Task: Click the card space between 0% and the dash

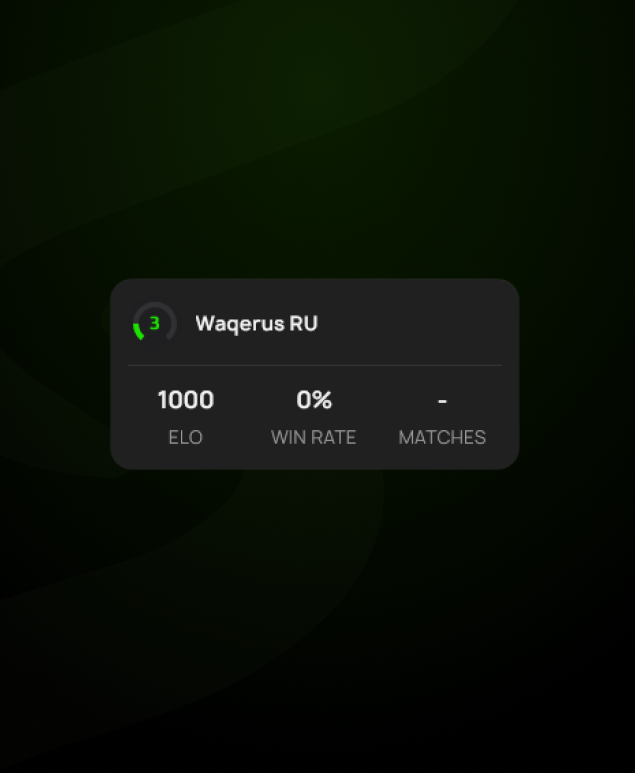Action: pyautogui.click(x=385, y=399)
